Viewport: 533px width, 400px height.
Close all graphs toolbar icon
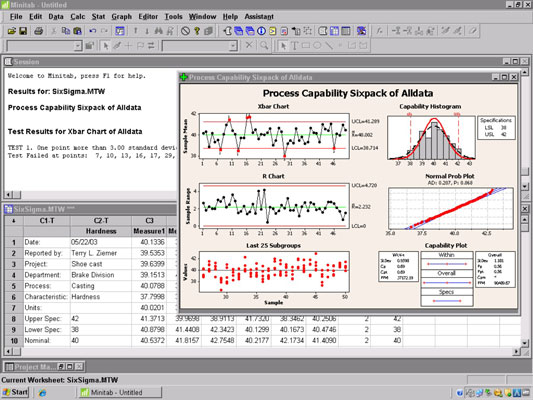(361, 31)
